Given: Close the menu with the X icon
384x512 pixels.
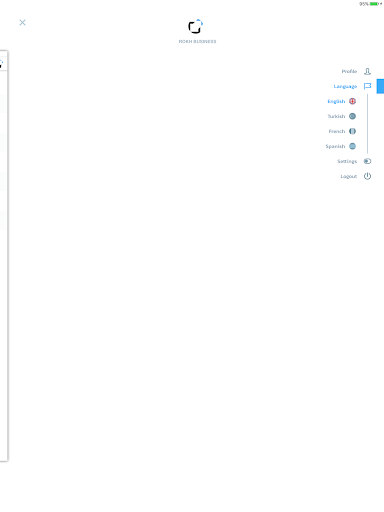Looking at the screenshot, I should [22, 22].
